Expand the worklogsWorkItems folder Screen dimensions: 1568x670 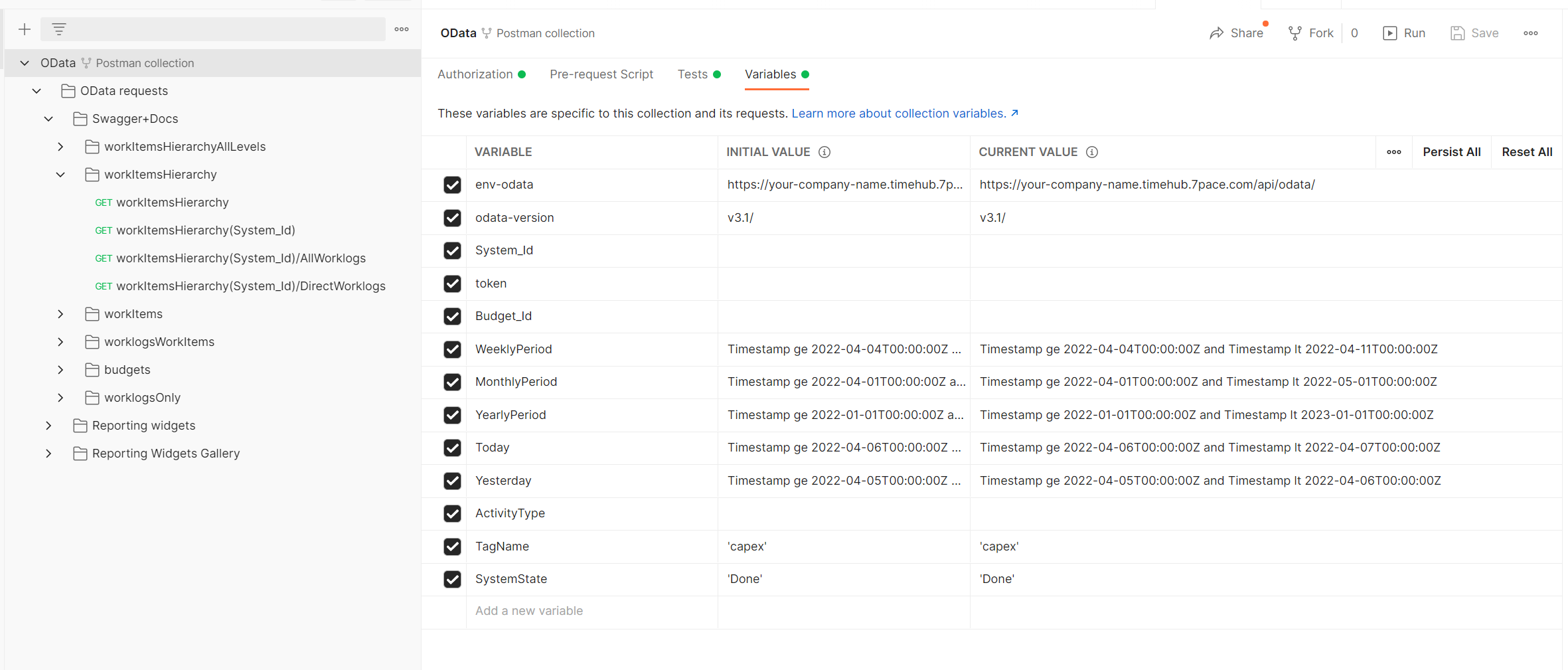[x=60, y=342]
